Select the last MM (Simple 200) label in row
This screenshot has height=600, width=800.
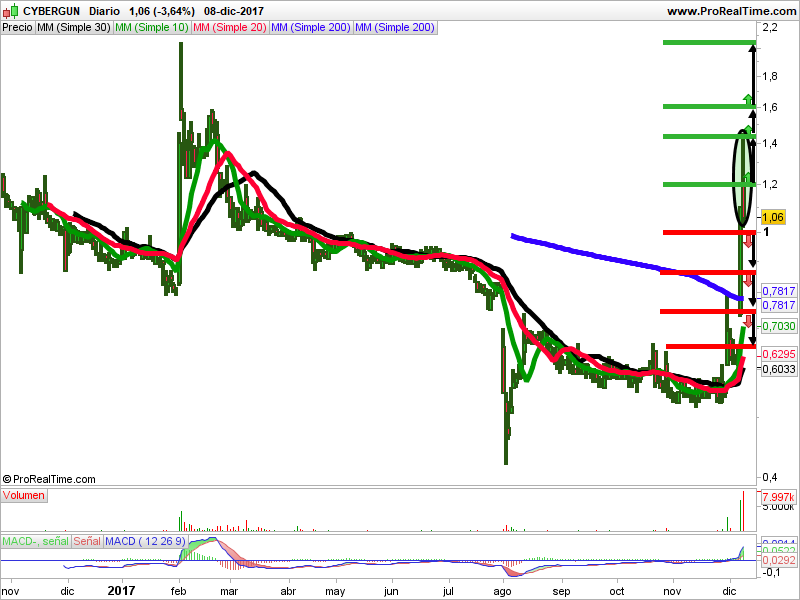(x=395, y=28)
